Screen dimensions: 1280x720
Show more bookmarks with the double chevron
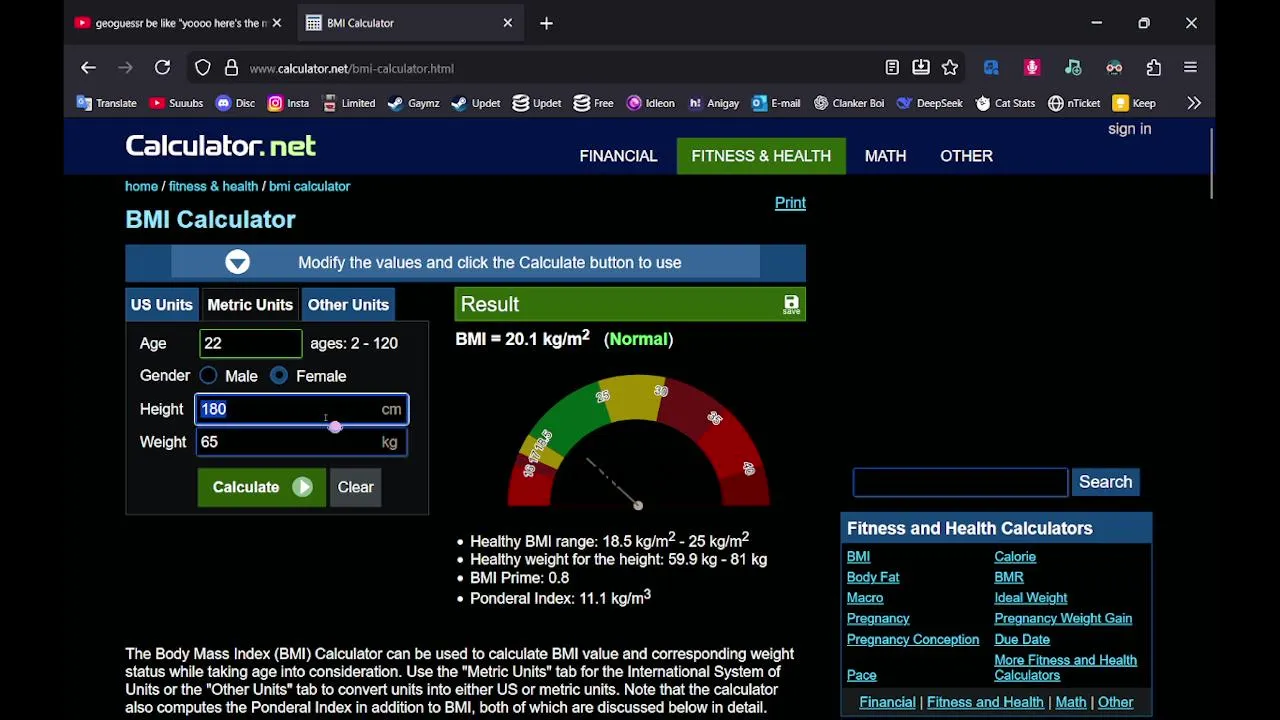coord(1194,103)
